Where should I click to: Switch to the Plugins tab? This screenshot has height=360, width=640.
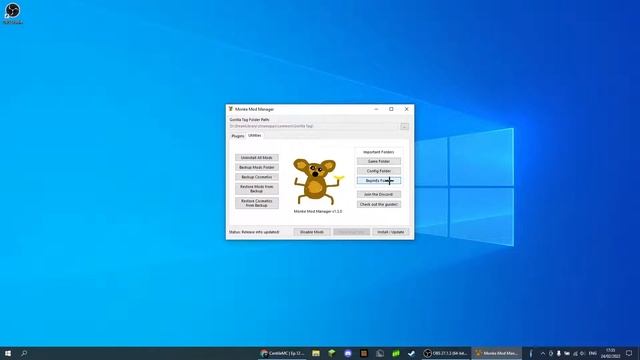(x=238, y=136)
